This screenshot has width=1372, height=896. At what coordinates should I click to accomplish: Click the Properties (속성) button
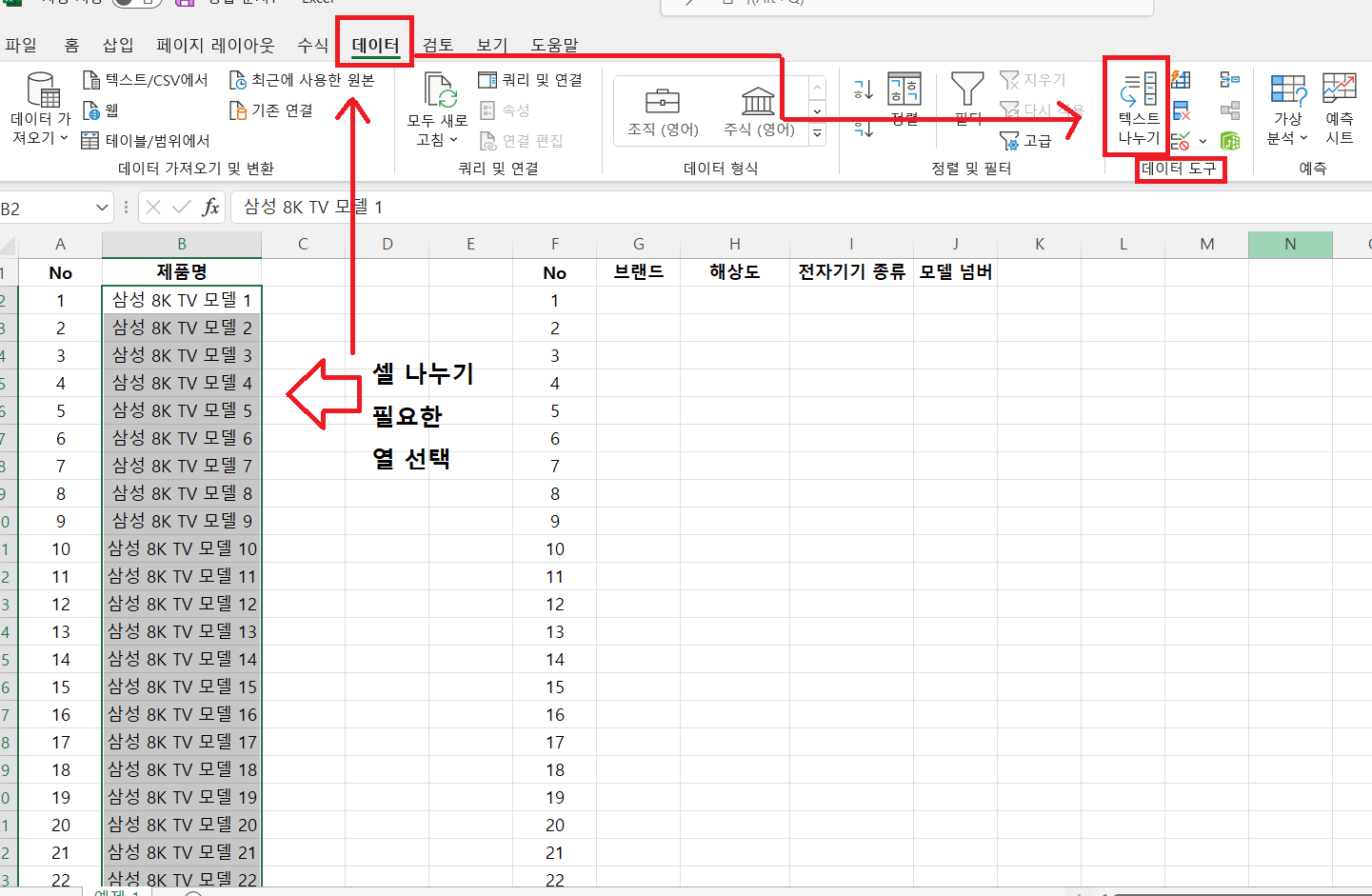[x=505, y=110]
